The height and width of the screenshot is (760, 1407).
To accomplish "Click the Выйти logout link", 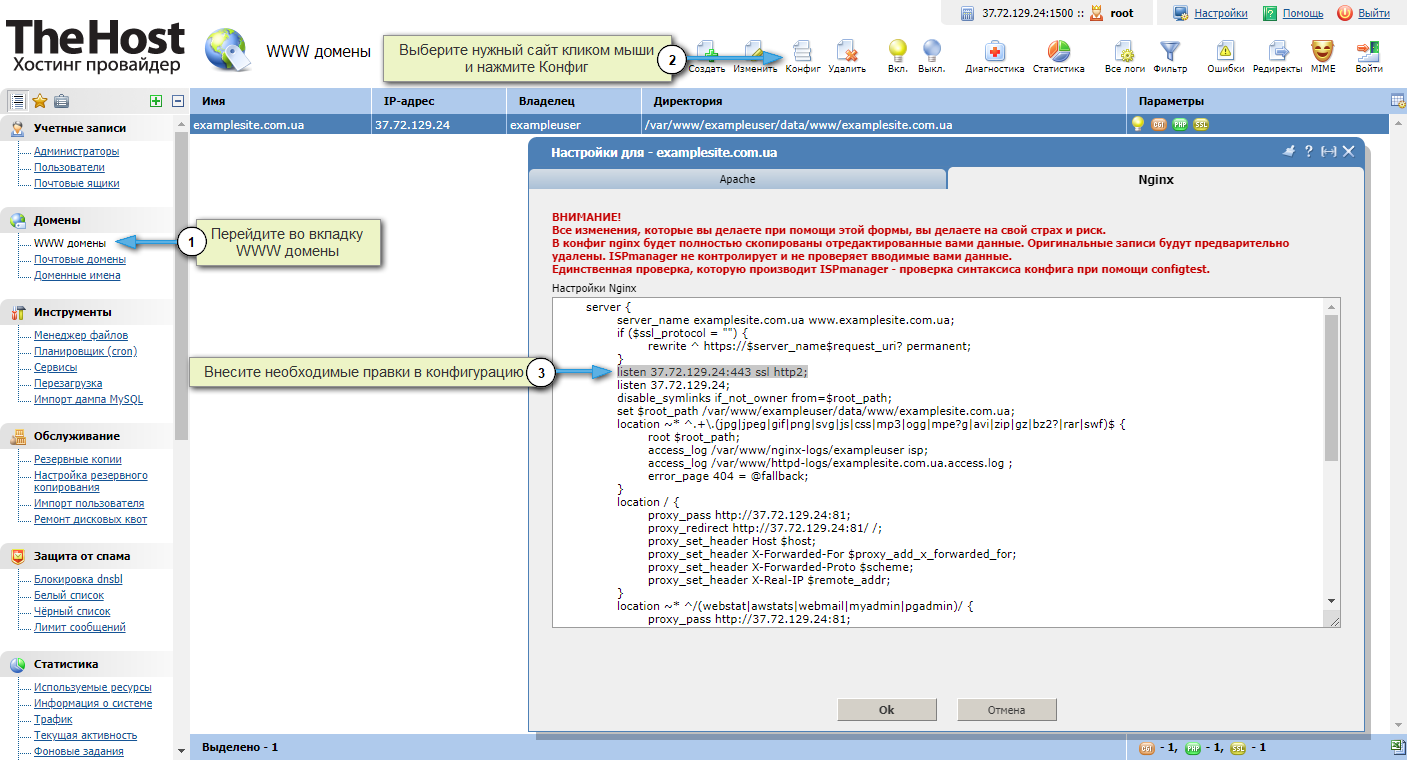I will pos(1374,13).
